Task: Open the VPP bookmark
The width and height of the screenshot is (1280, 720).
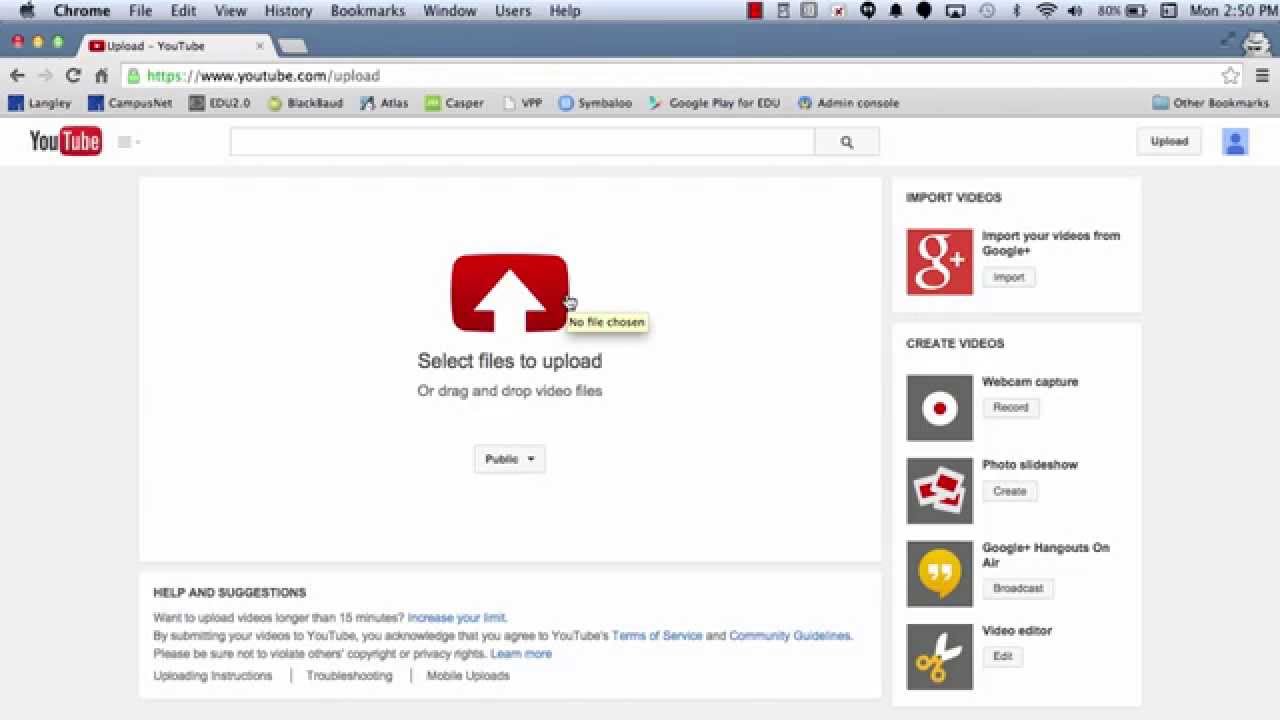Action: point(522,103)
